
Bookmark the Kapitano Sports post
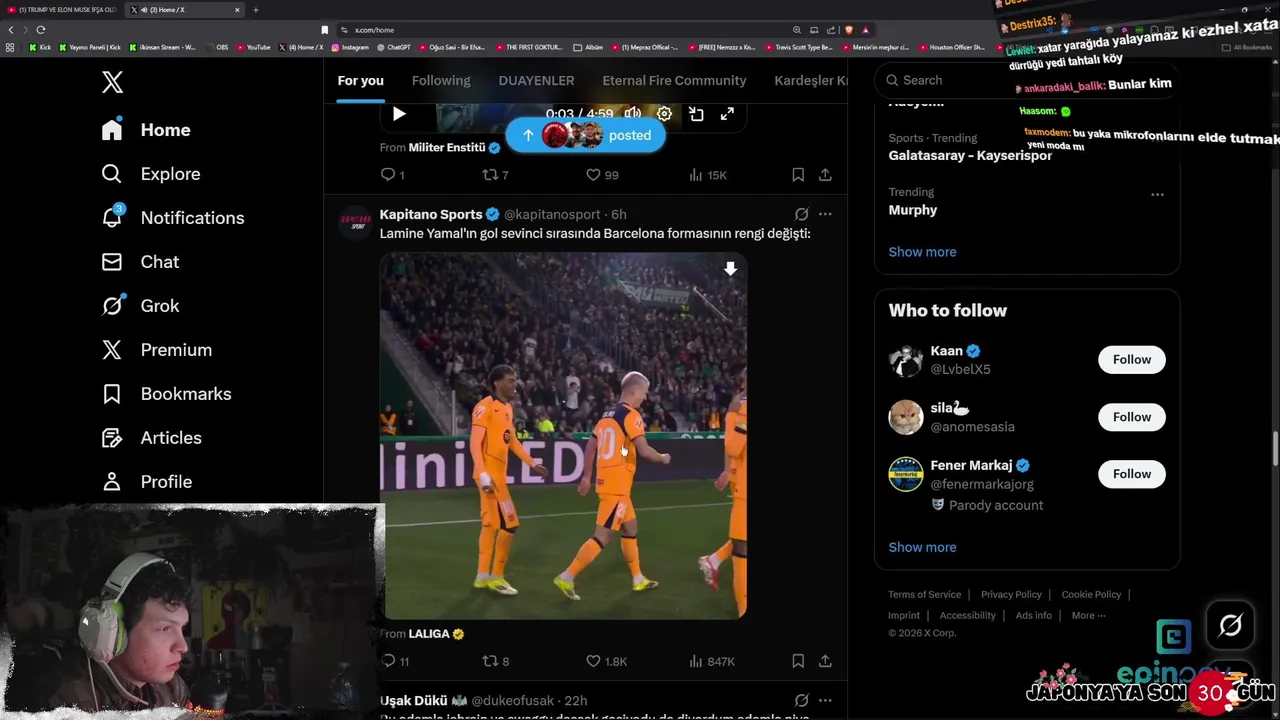point(798,661)
